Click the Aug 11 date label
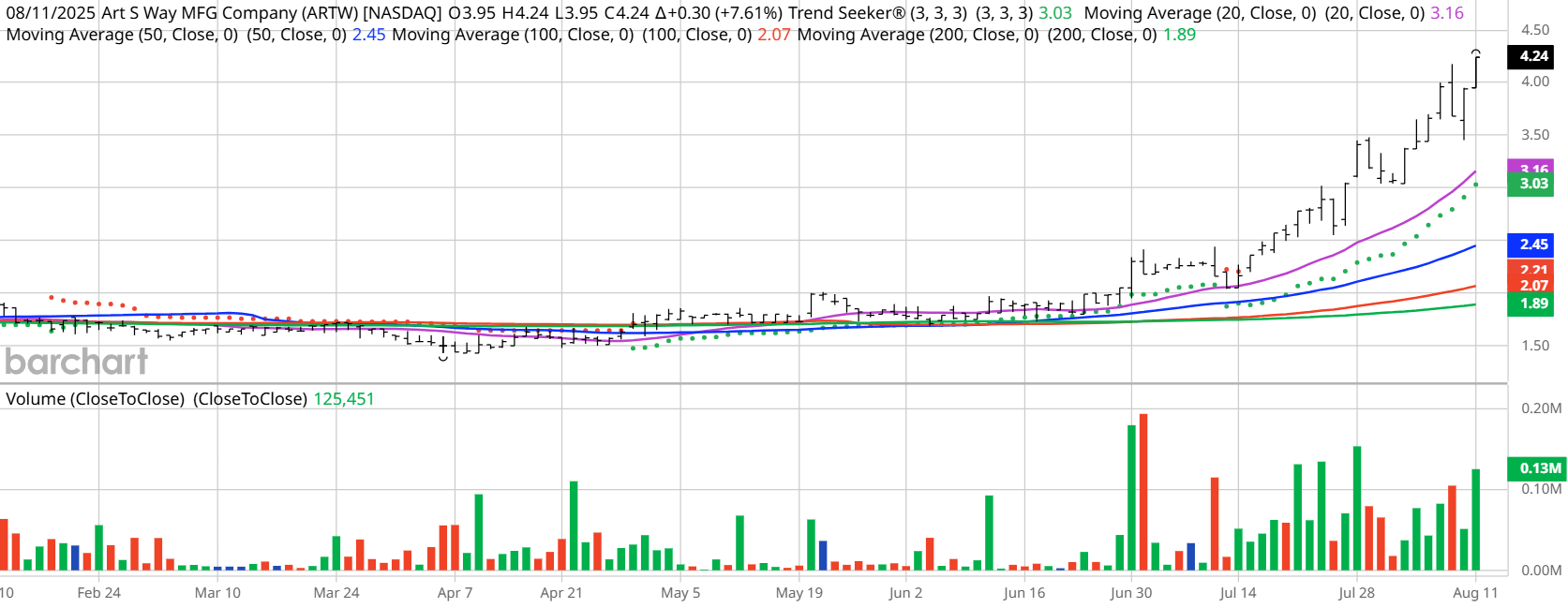The image size is (1568, 608). coord(1475,593)
